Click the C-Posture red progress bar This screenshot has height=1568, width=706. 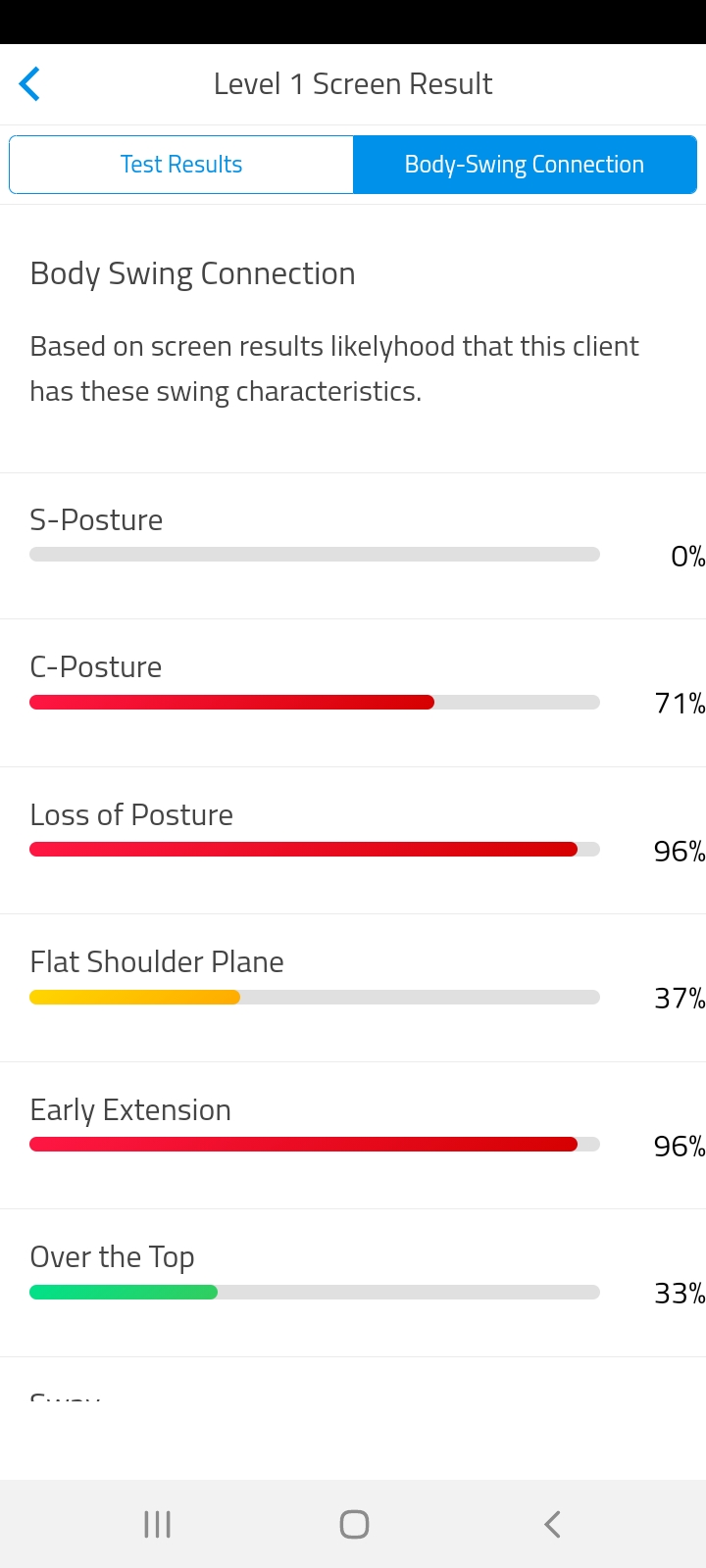click(232, 702)
